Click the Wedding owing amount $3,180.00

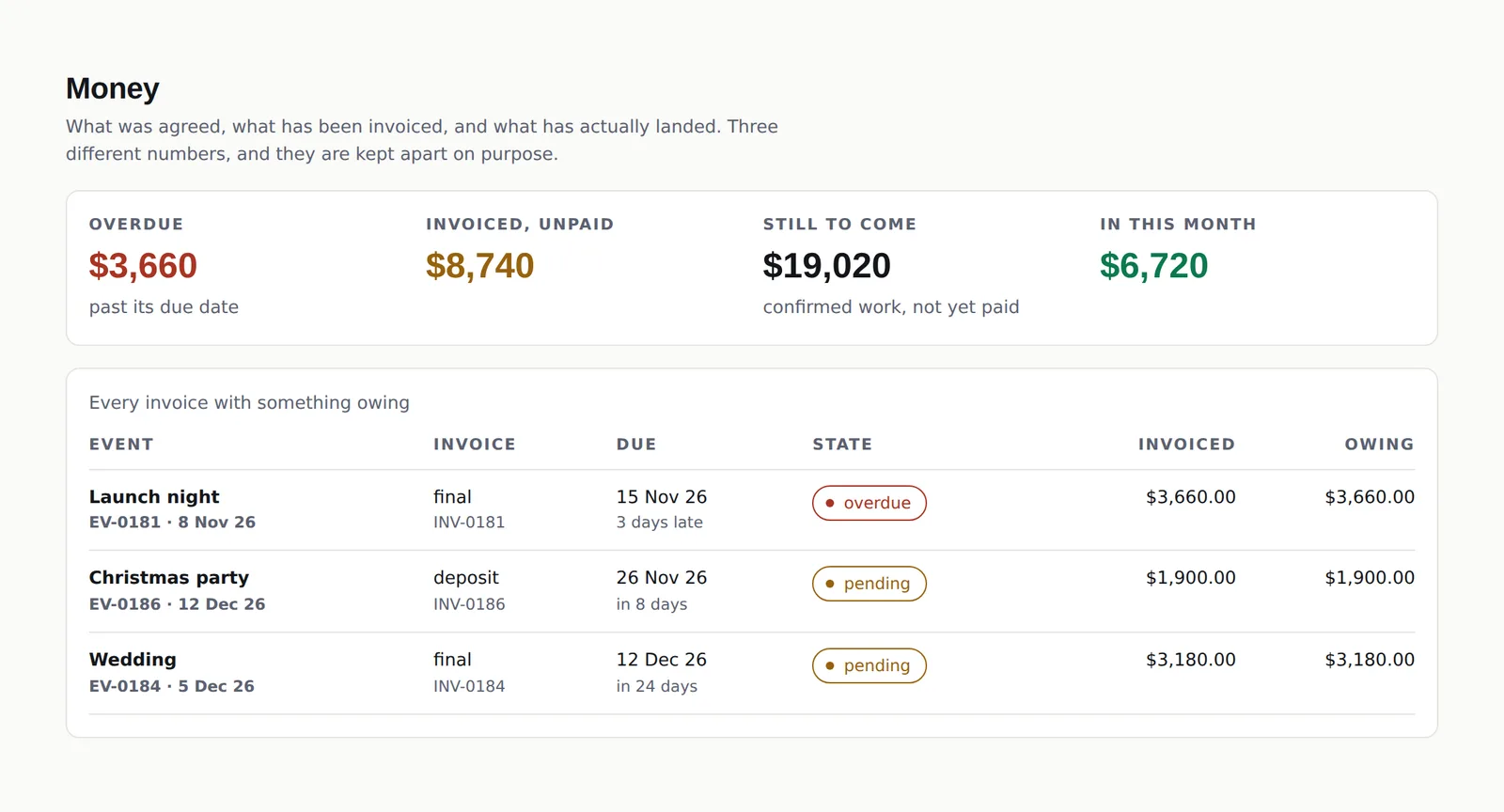click(x=1370, y=660)
